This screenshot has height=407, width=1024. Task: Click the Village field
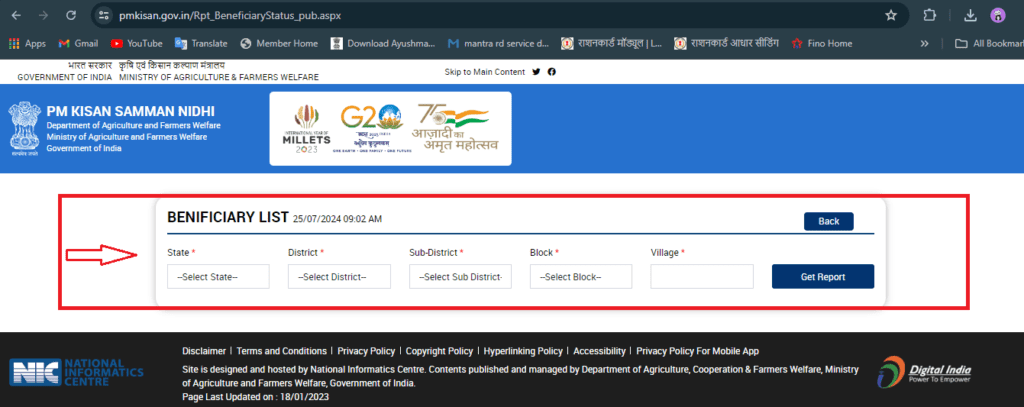[x=702, y=276]
